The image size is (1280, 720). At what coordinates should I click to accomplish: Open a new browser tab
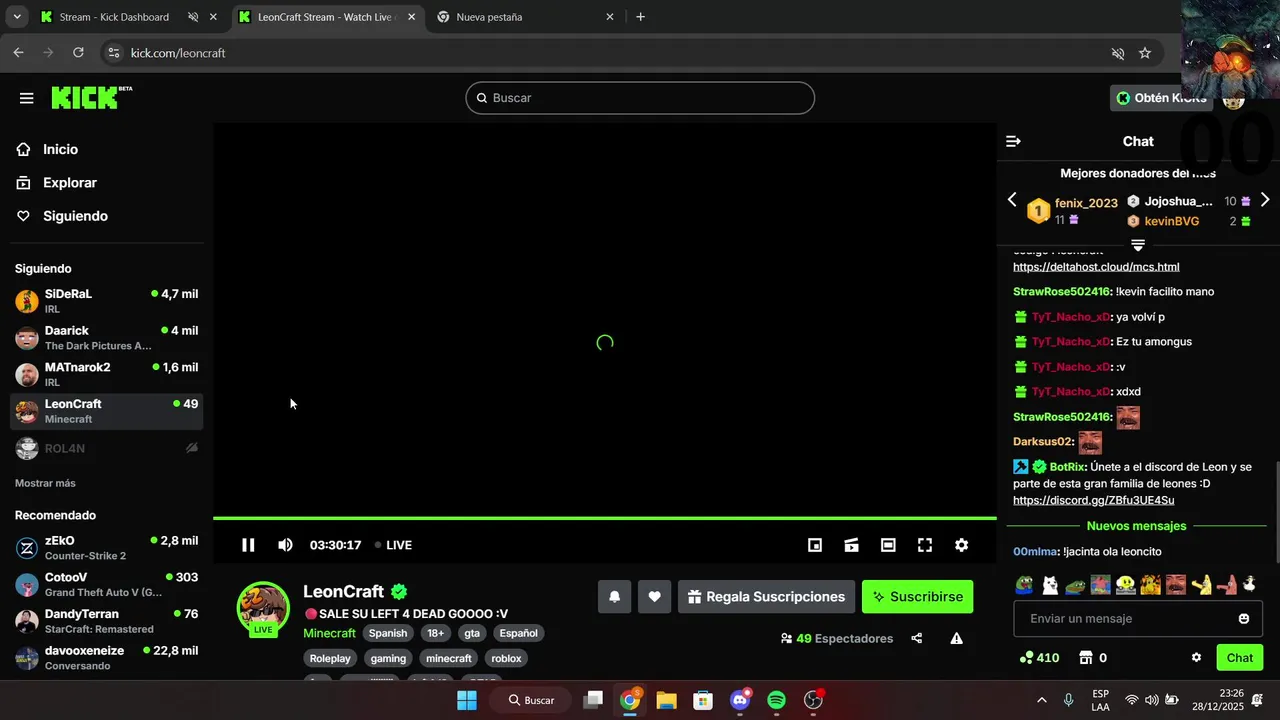pos(640,17)
